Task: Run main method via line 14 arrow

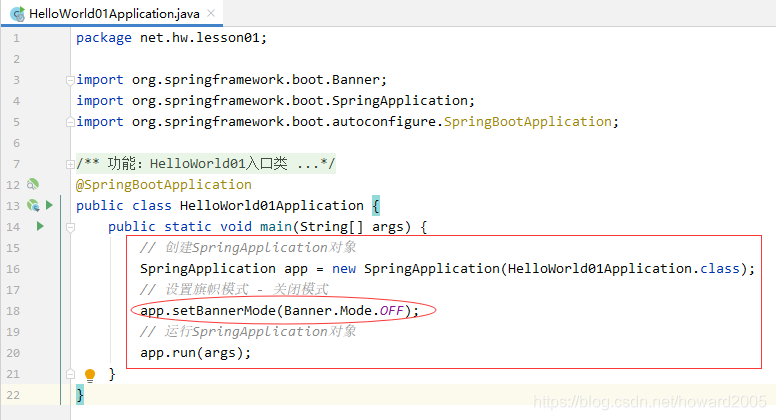Action: pyautogui.click(x=40, y=226)
